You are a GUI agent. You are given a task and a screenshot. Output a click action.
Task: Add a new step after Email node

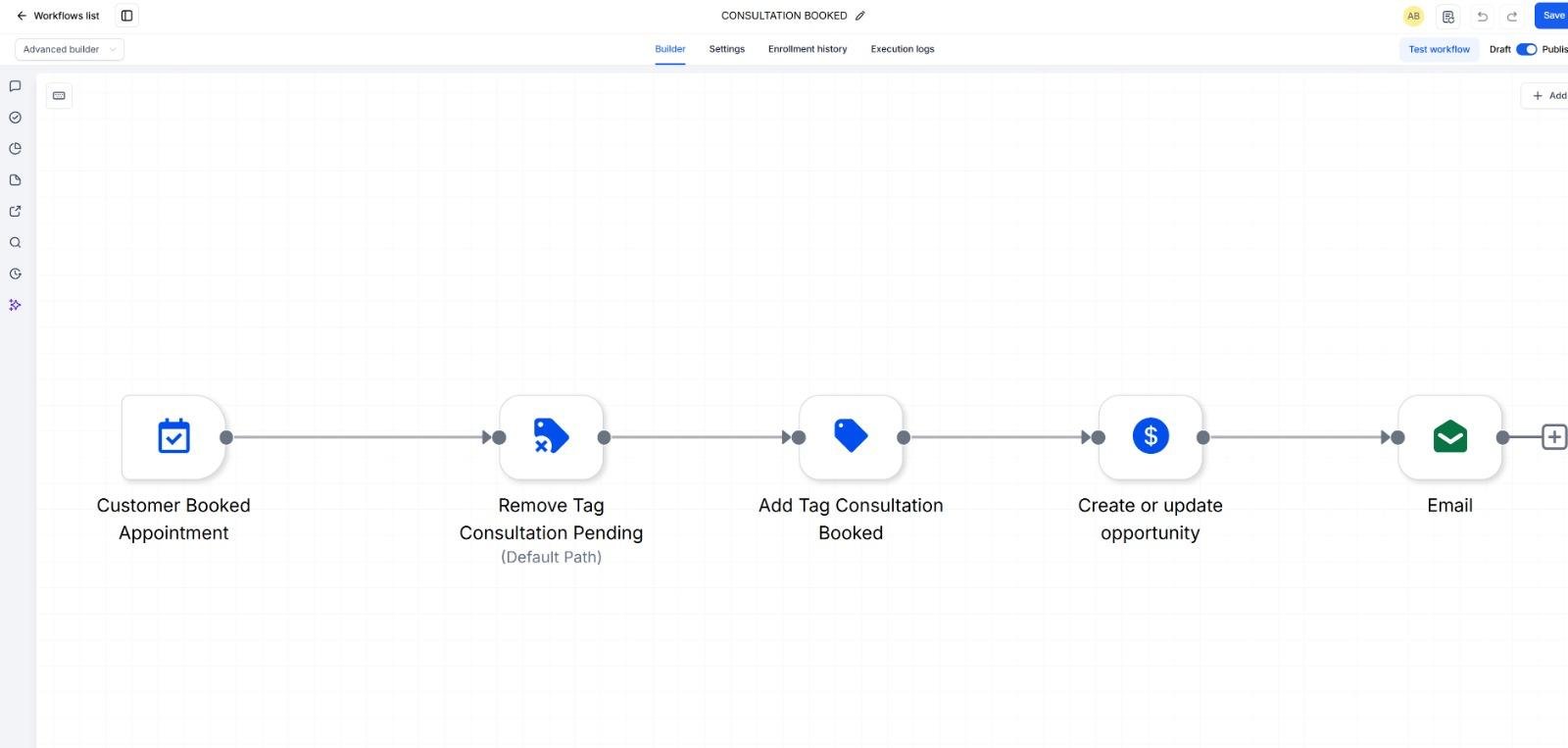coord(1554,437)
